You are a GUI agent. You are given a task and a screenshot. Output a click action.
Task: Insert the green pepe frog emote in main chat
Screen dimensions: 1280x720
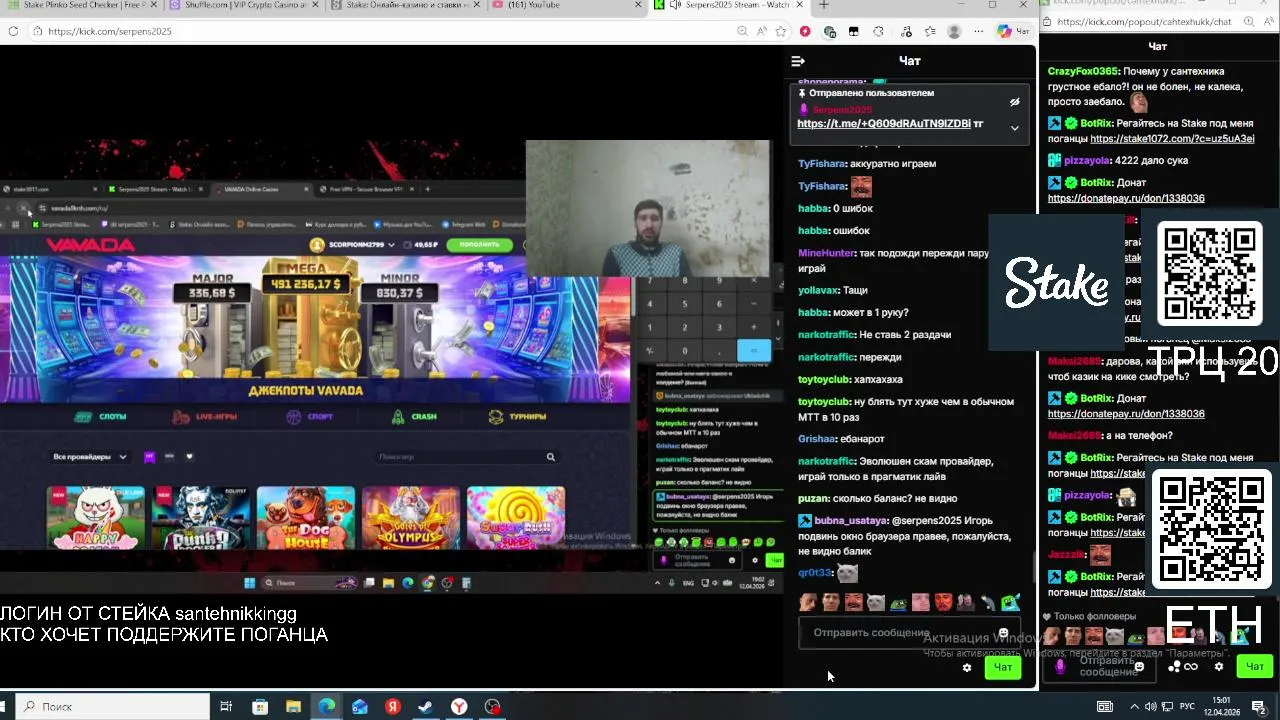[x=898, y=603]
